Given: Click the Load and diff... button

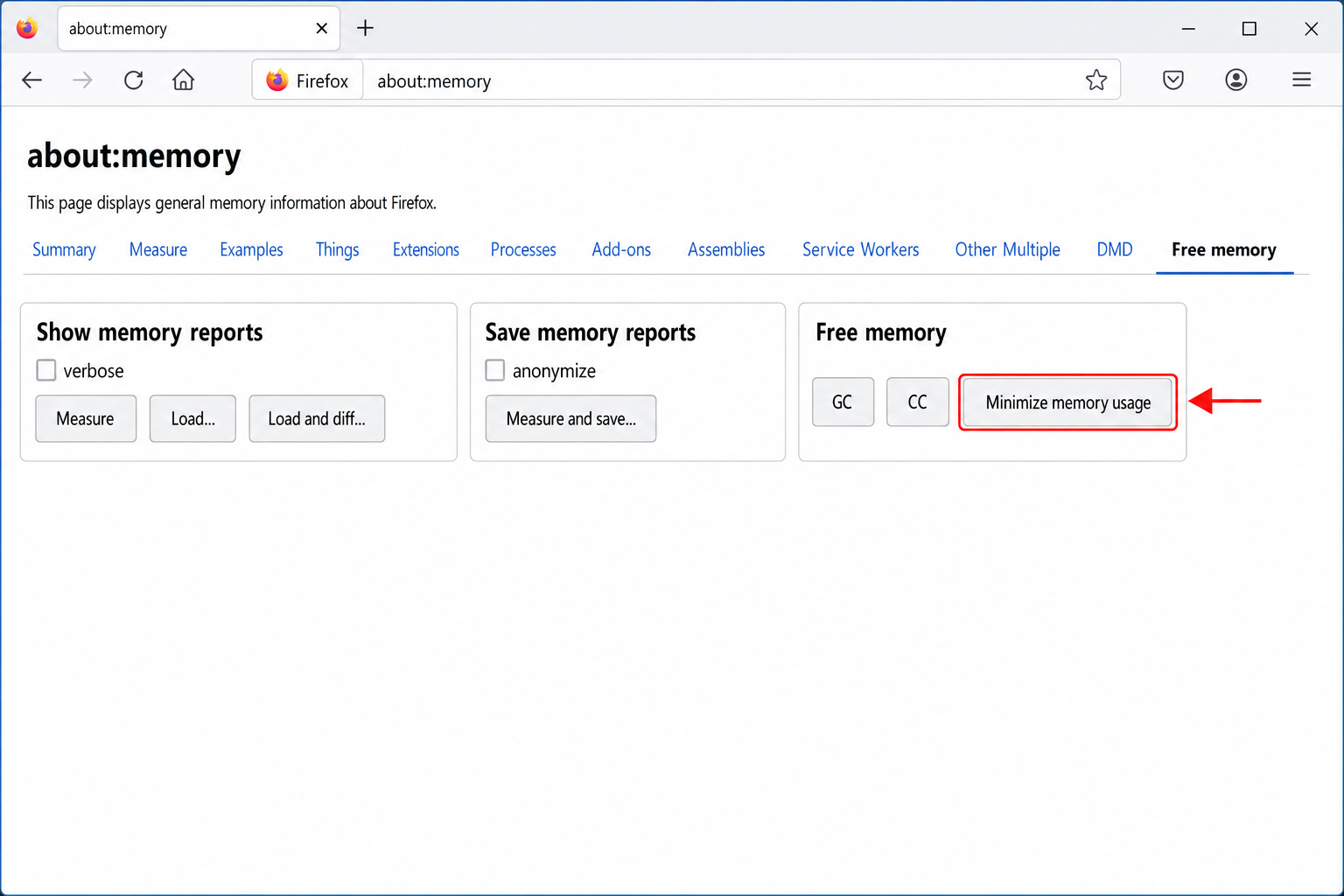Looking at the screenshot, I should (317, 418).
